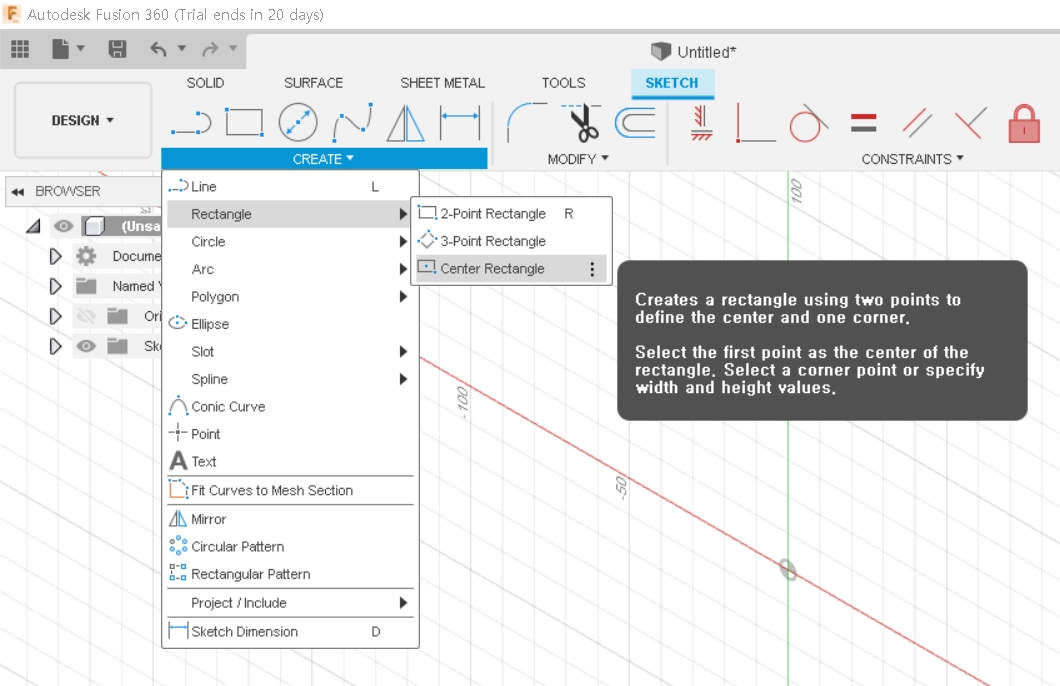Redo the last action
This screenshot has width=1060, height=686.
point(210,49)
